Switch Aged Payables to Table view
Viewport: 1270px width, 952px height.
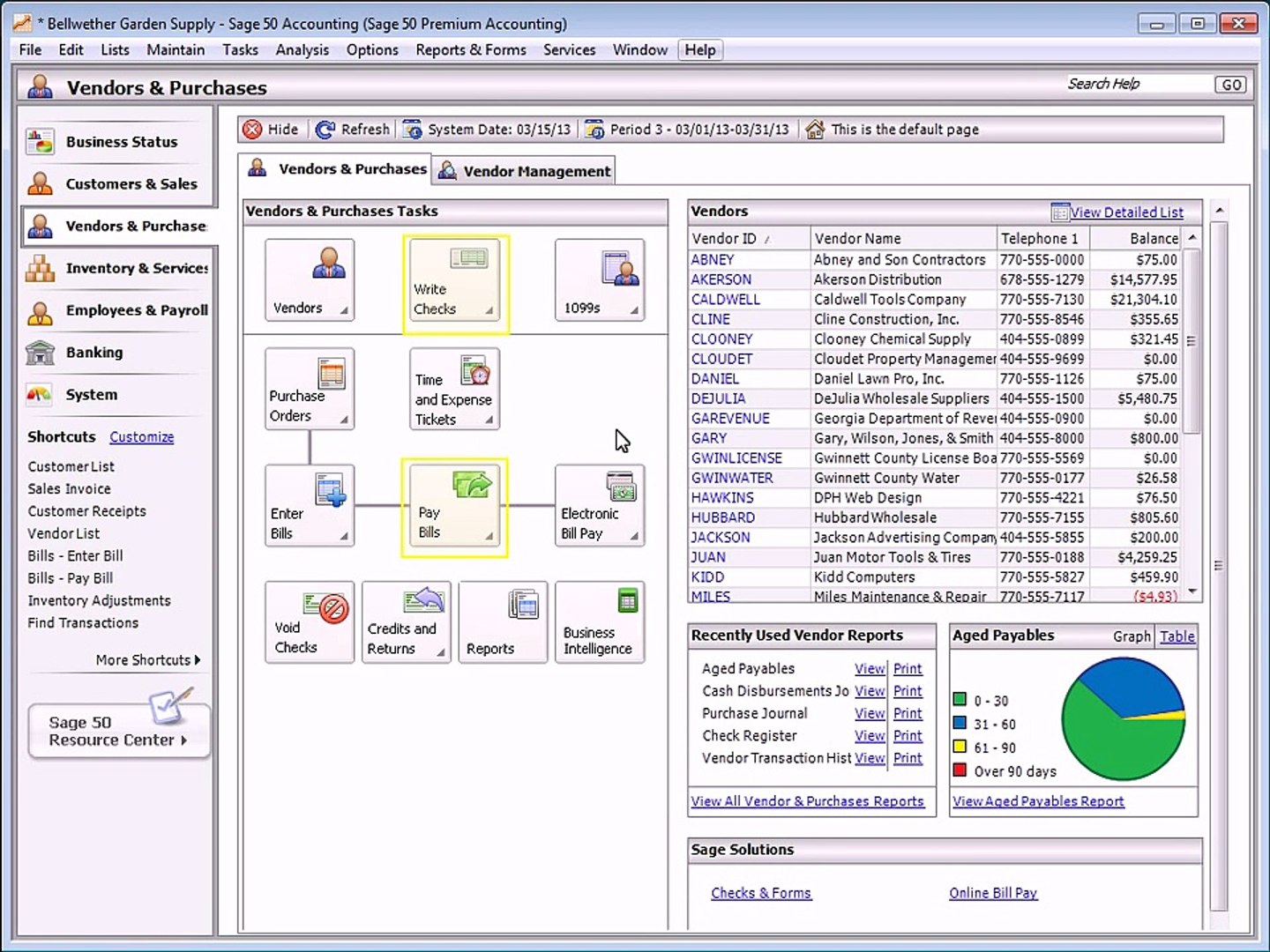point(1177,636)
